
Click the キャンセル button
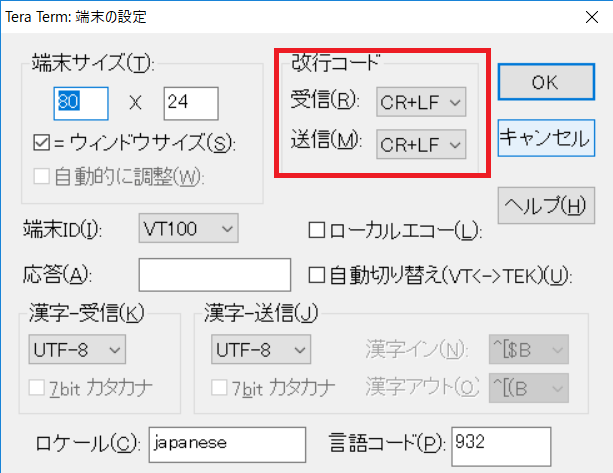[544, 138]
